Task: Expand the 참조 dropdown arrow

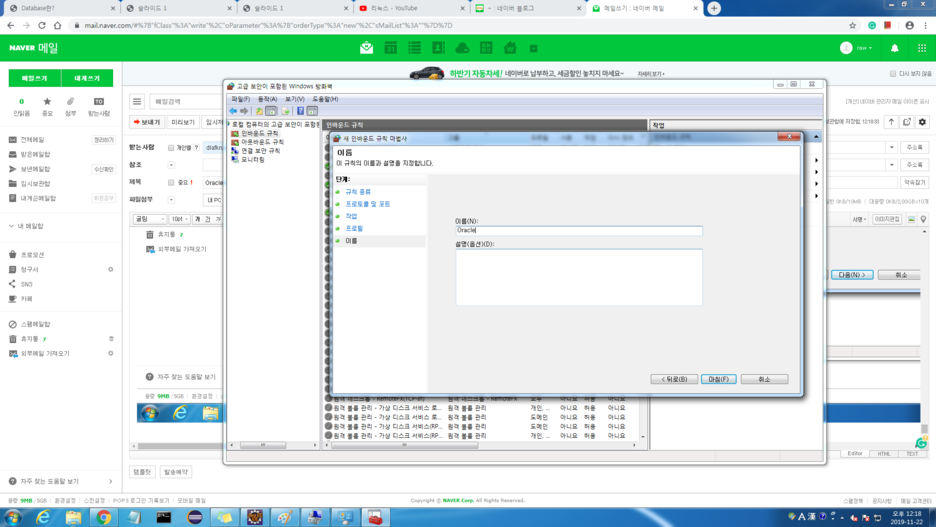Action: (x=171, y=165)
